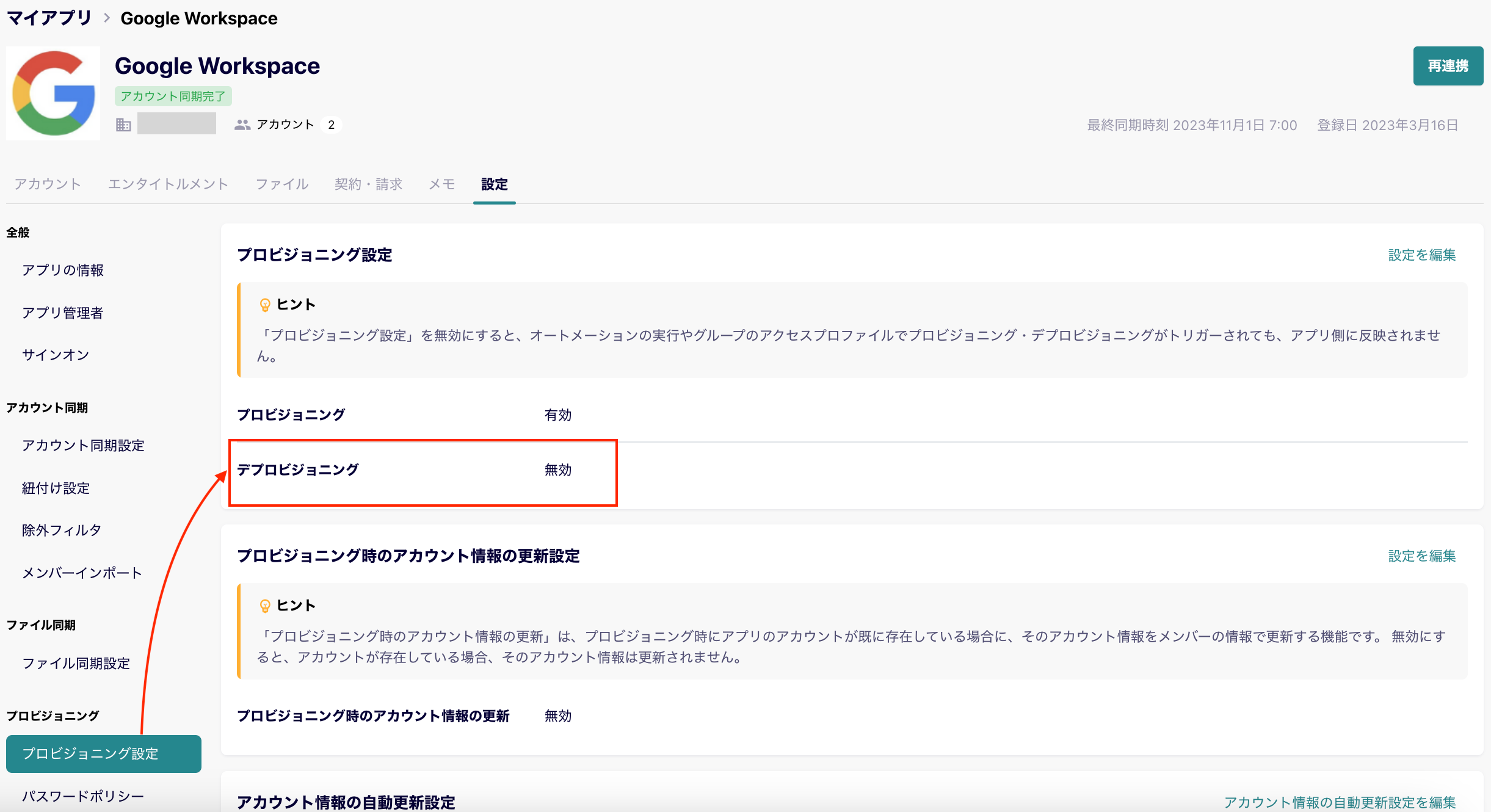The width and height of the screenshot is (1491, 812).
Task: Click the breadcrumb chevron after マイアプリ
Action: click(x=107, y=18)
